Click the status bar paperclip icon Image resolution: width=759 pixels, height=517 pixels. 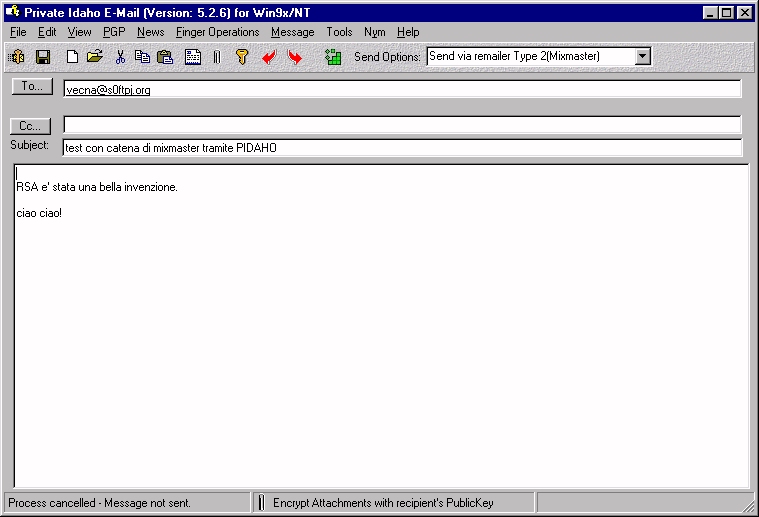click(x=261, y=502)
